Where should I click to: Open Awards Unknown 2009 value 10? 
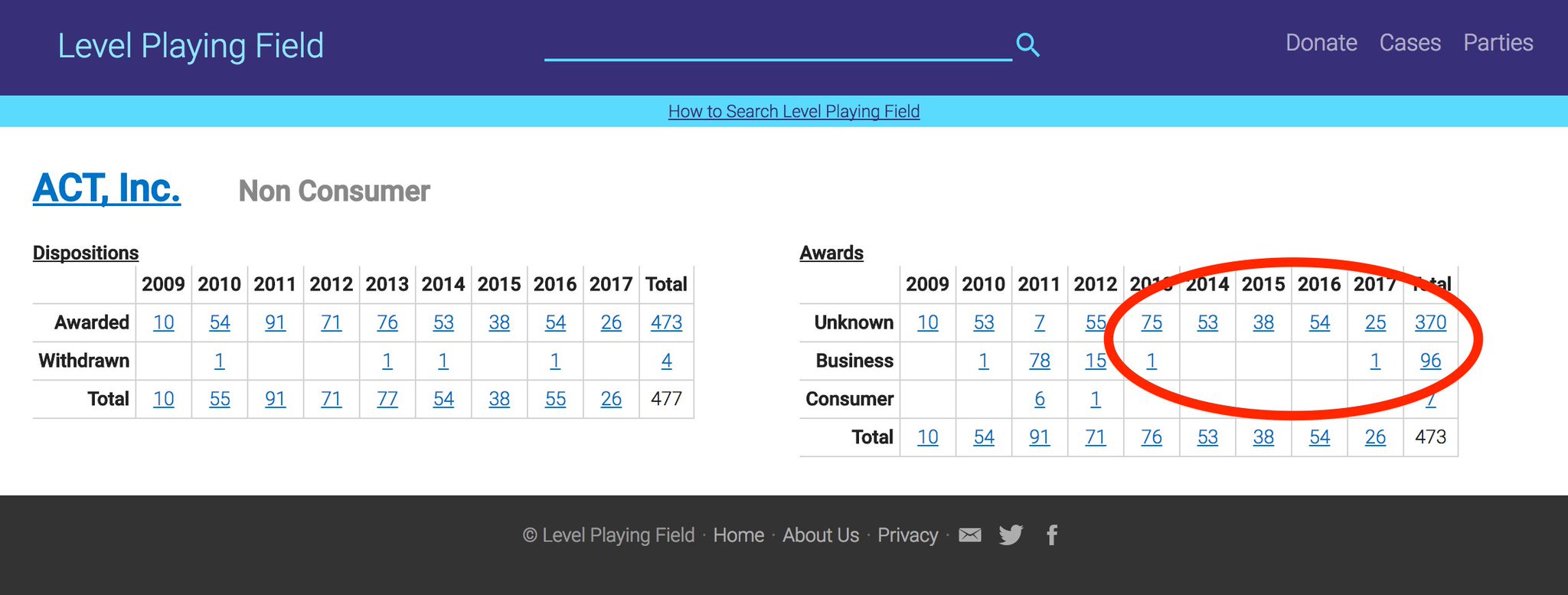tap(928, 322)
